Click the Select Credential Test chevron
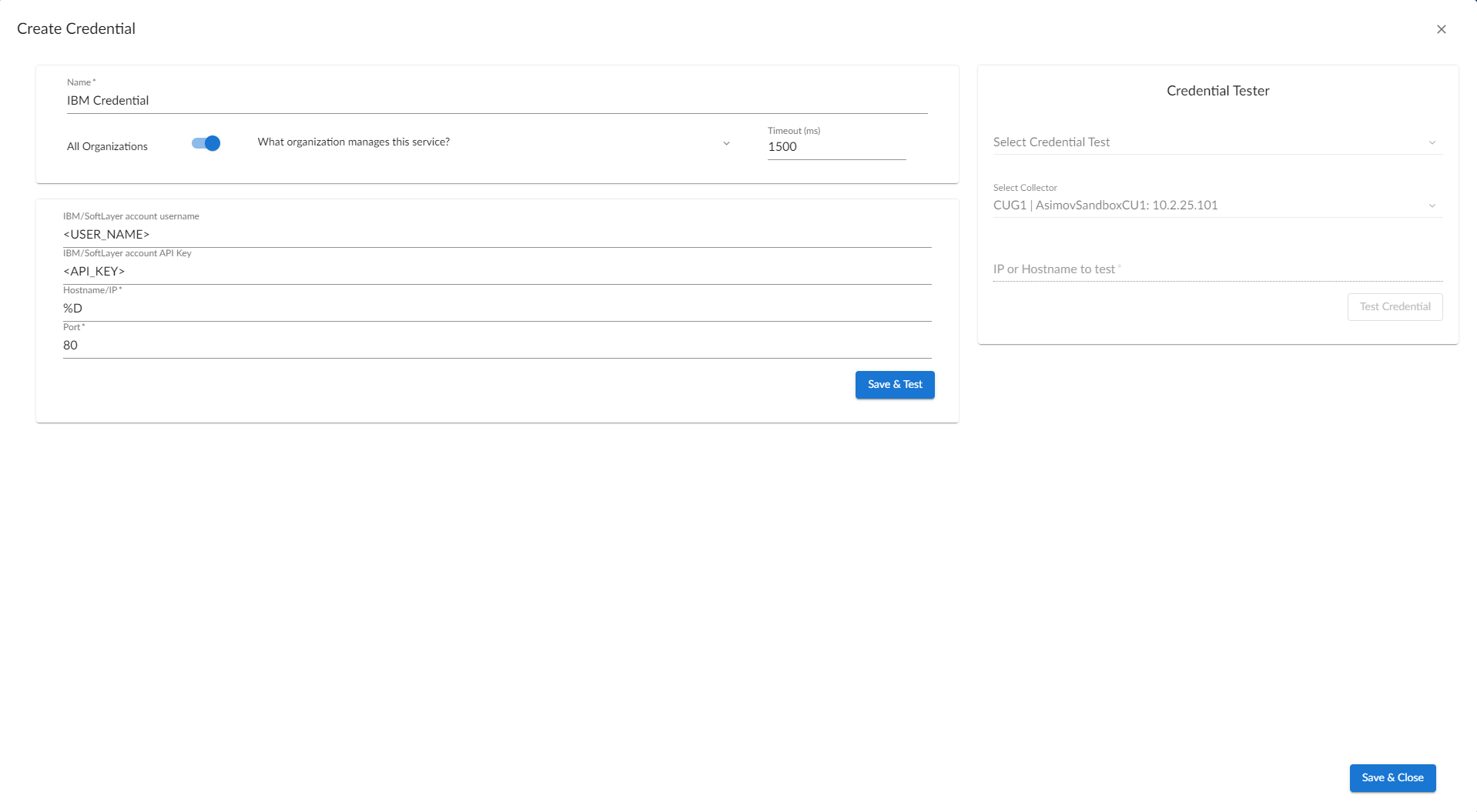Screen dimensions: 1477x812 [x=1432, y=142]
